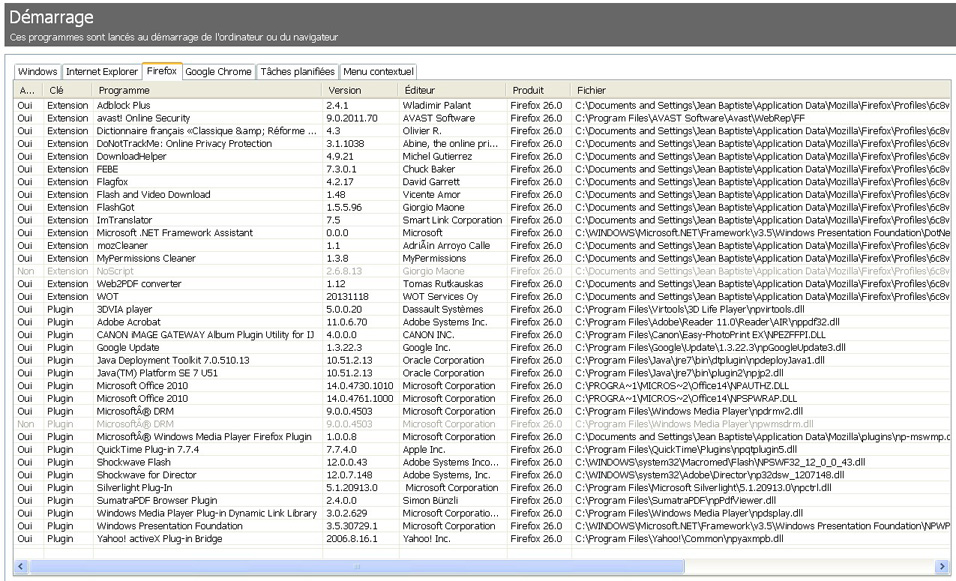Select the mozCleaner extension
Image resolution: width=956 pixels, height=581 pixels.
click(482, 246)
